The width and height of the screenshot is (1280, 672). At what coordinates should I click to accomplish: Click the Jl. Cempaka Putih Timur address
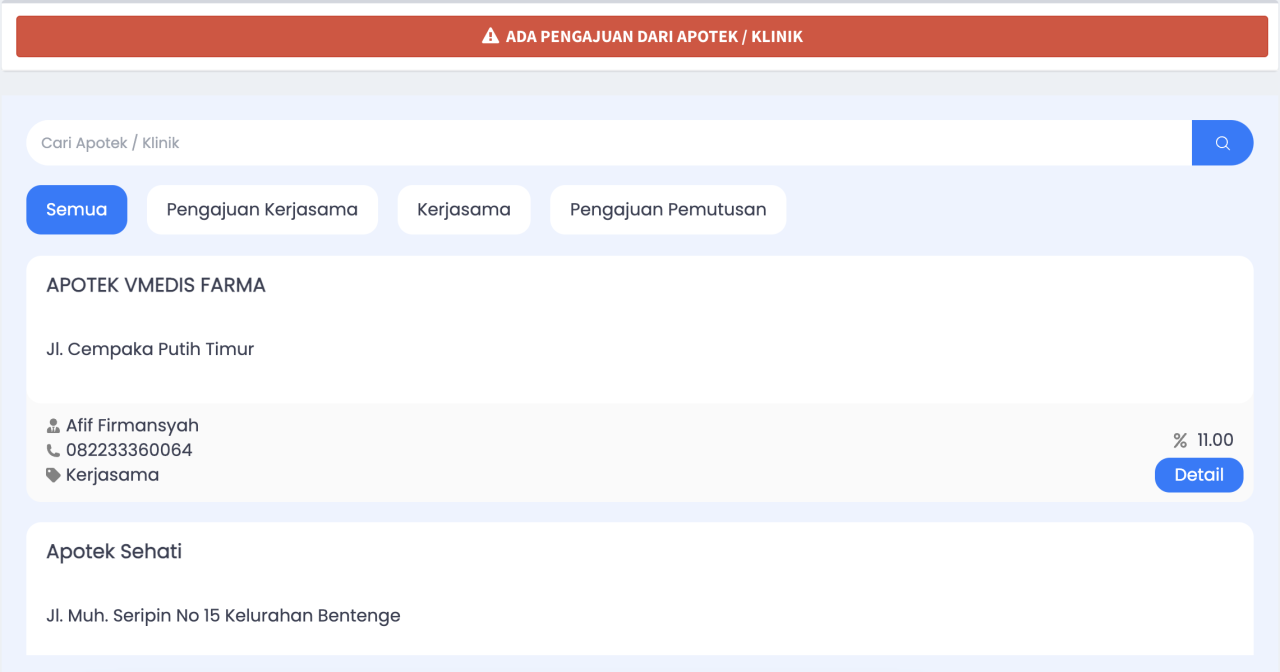point(150,349)
